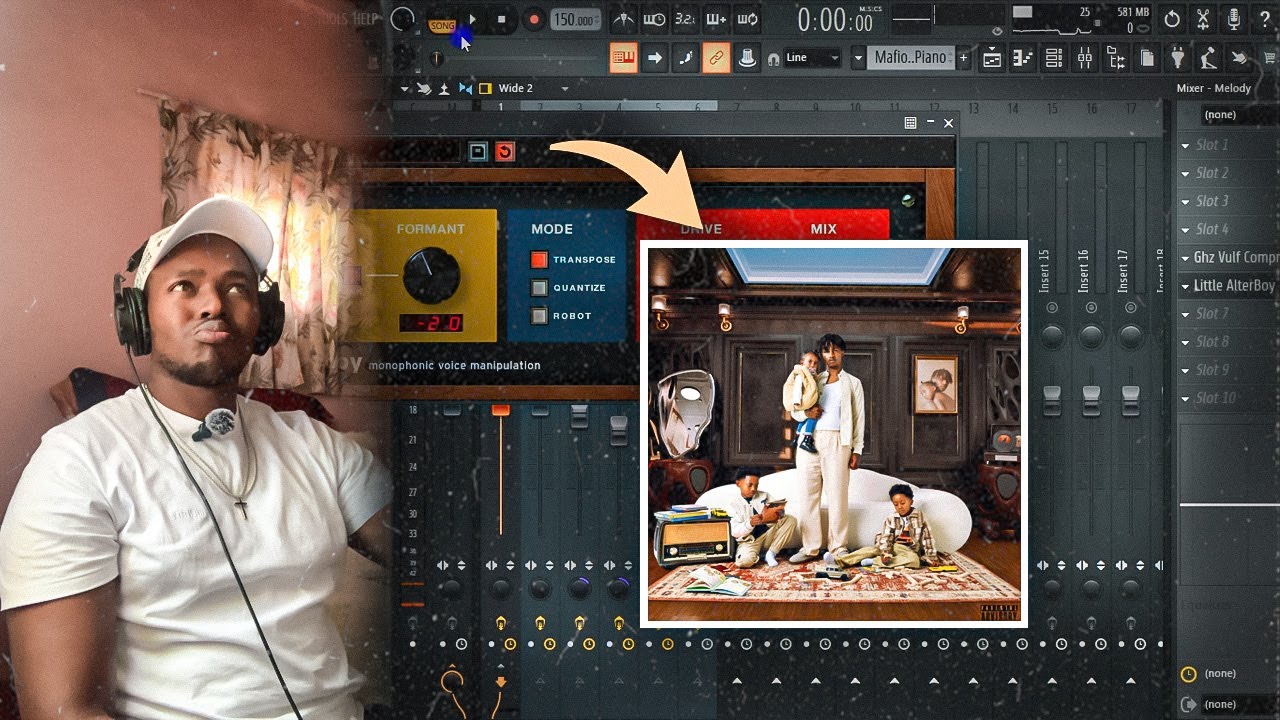This screenshot has width=1280, height=720.
Task: Toggle the Insert 15 mute switch
Action: [x=1052, y=308]
